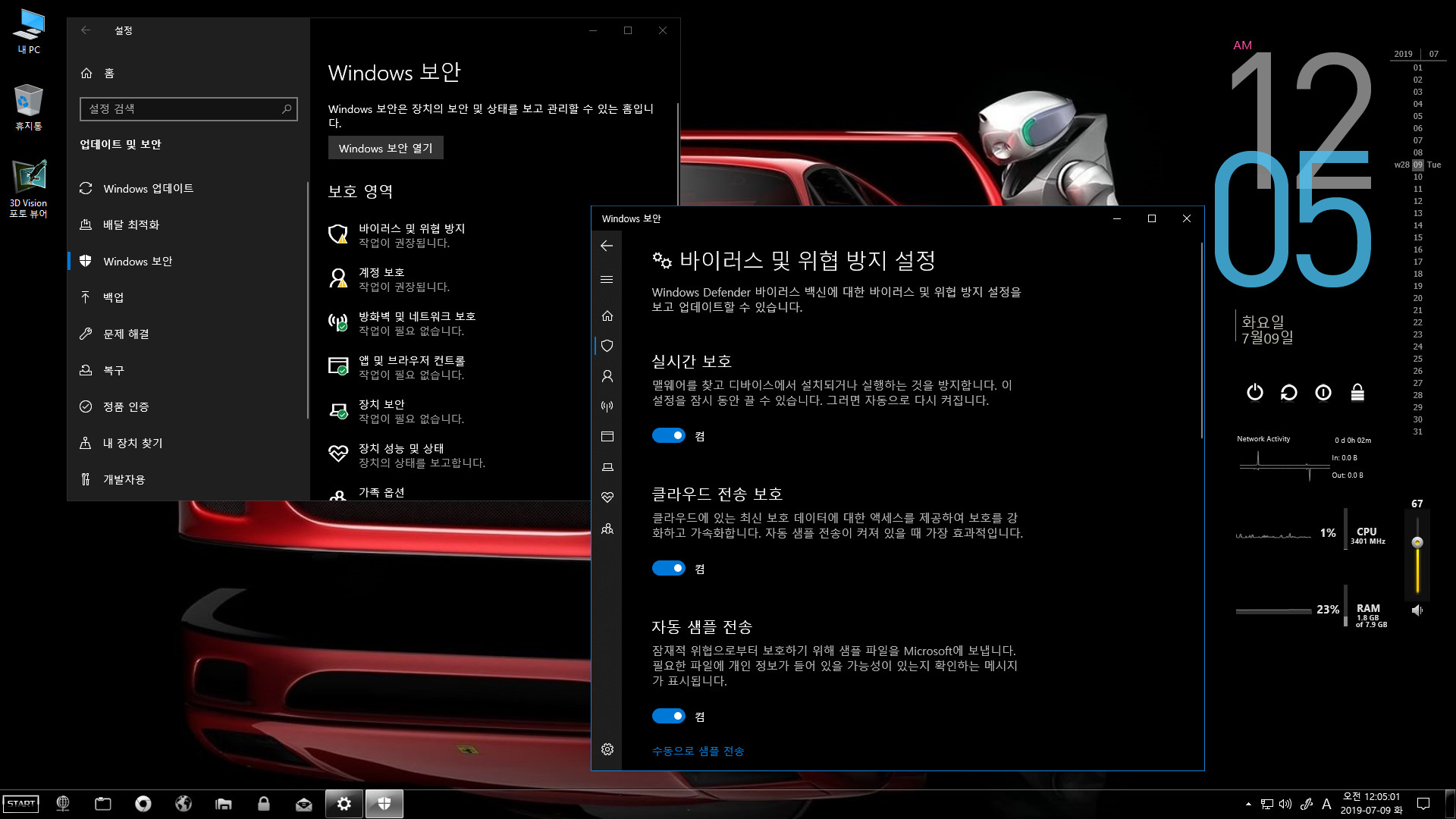Select shield icon for virus protection in sidebar

607,346
